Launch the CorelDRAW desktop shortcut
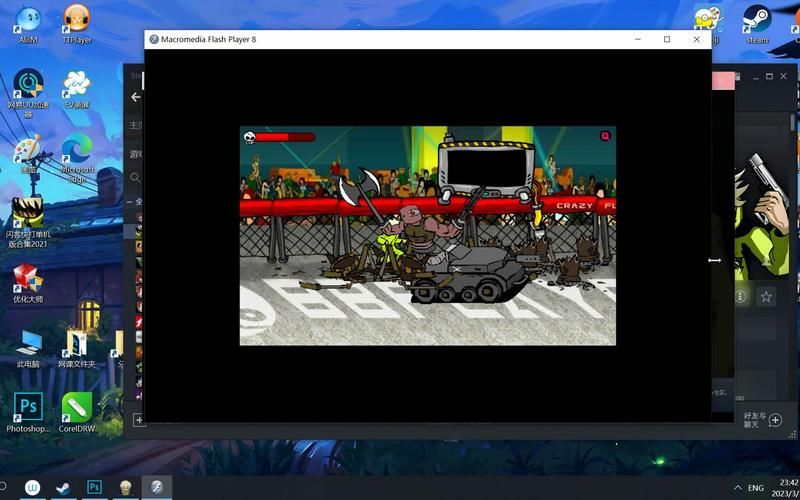 (77, 412)
